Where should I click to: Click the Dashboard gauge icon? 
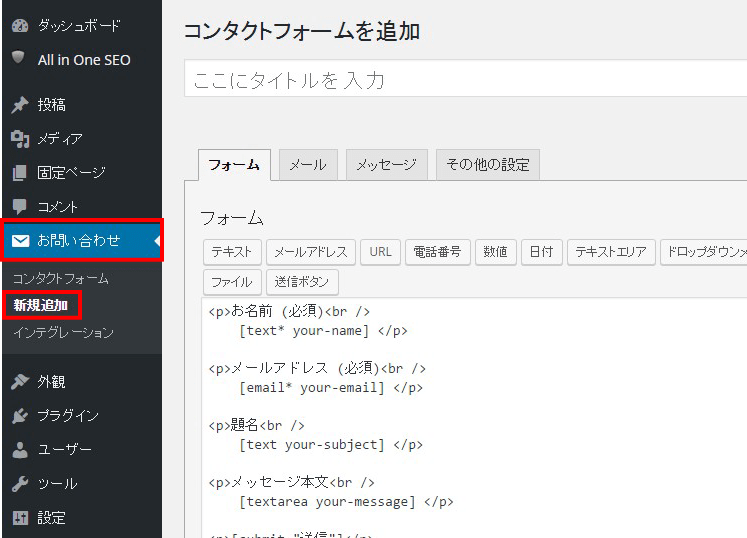(20, 26)
